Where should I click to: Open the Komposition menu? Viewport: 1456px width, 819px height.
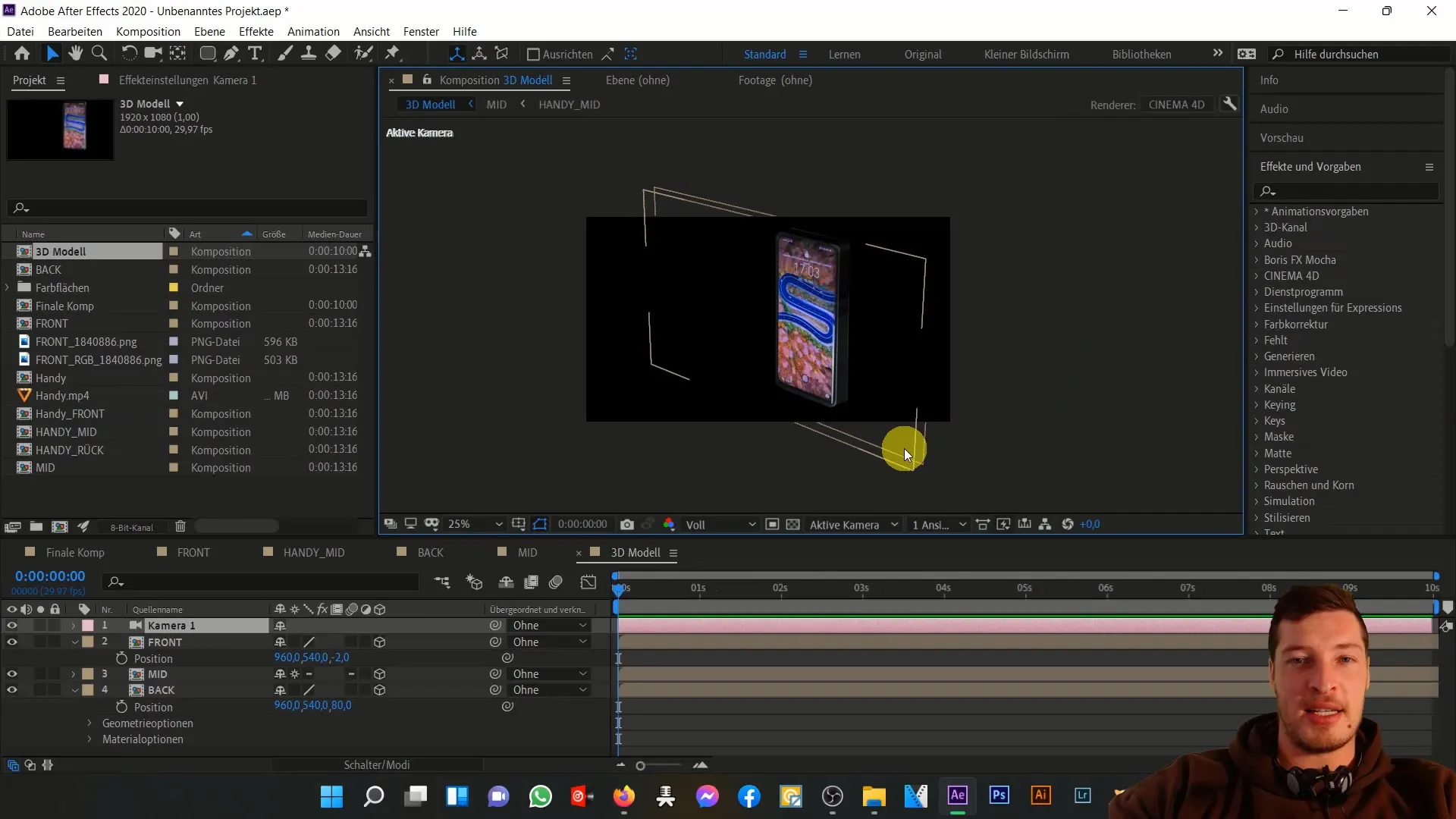point(147,31)
